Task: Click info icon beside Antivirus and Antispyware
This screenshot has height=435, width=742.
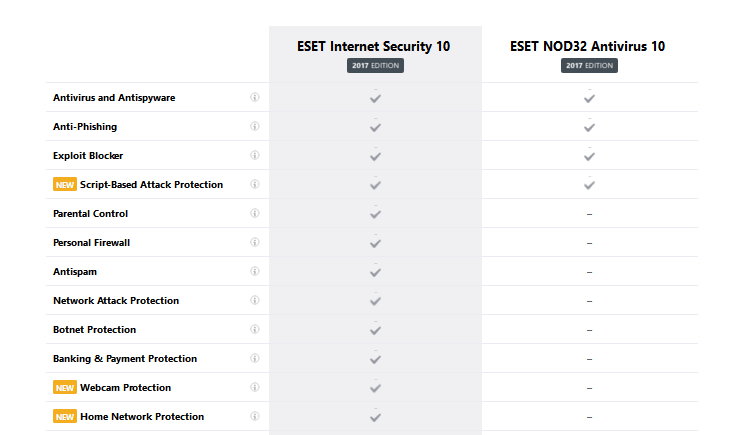Action: point(254,97)
